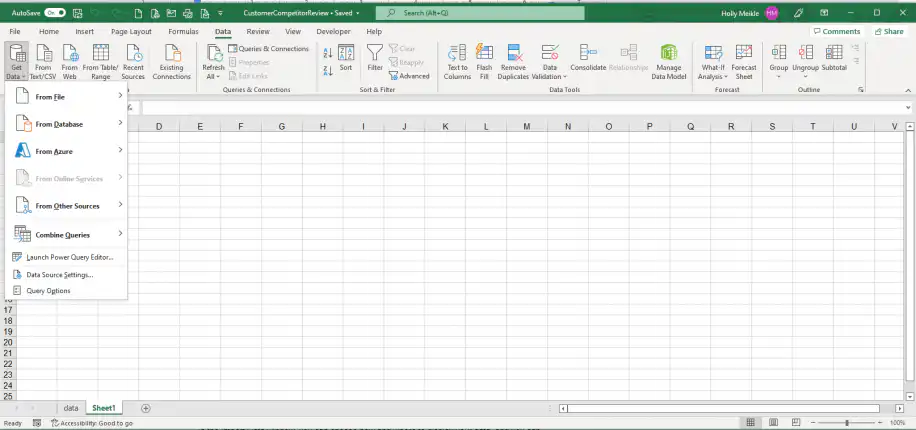Click the Ungroup outline icon
The image size is (916, 430).
(x=806, y=53)
